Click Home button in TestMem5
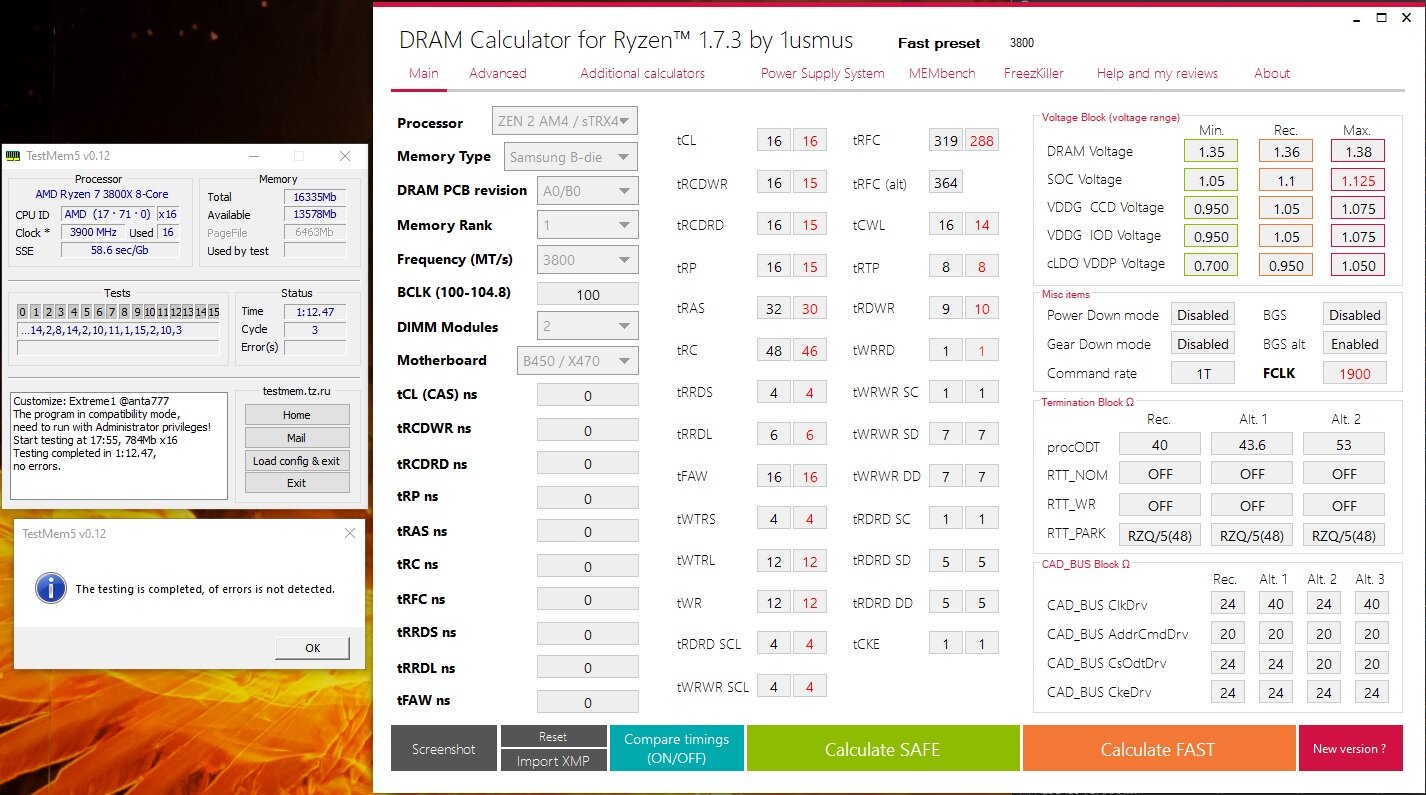 pyautogui.click(x=297, y=415)
